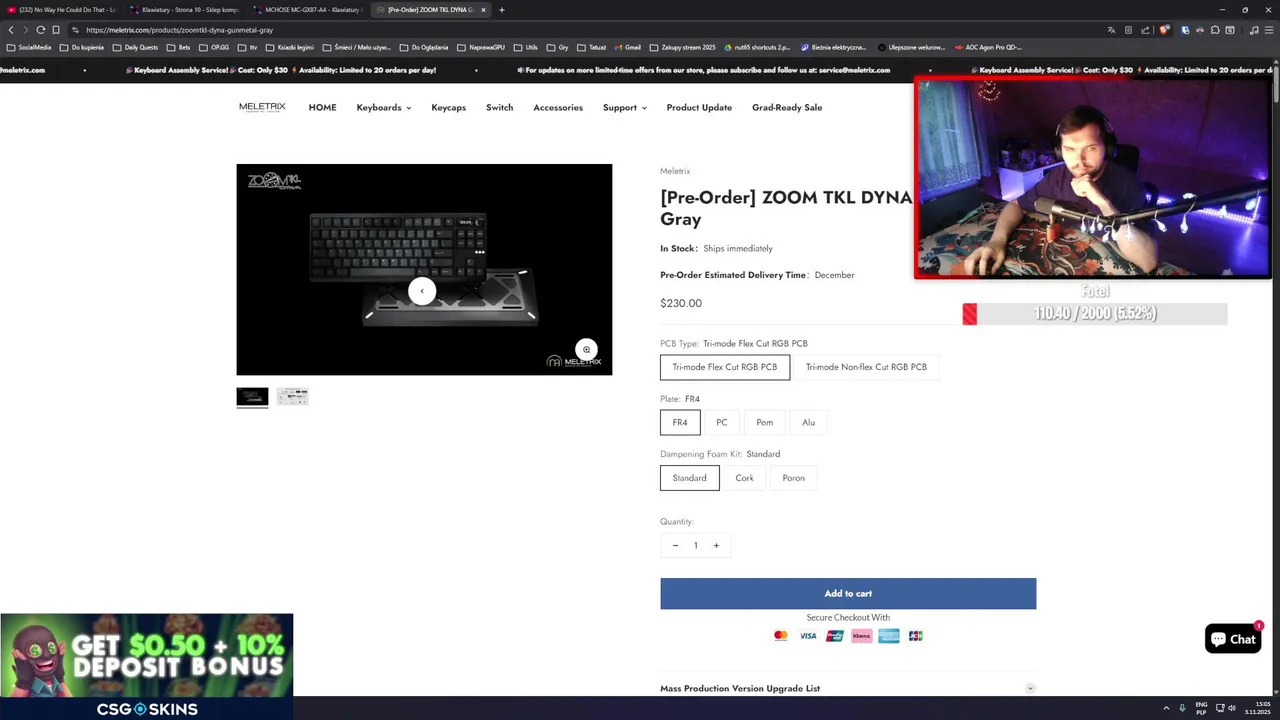This screenshot has width=1280, height=720.
Task: Show hidden system tray icons
Action: (x=1166, y=708)
